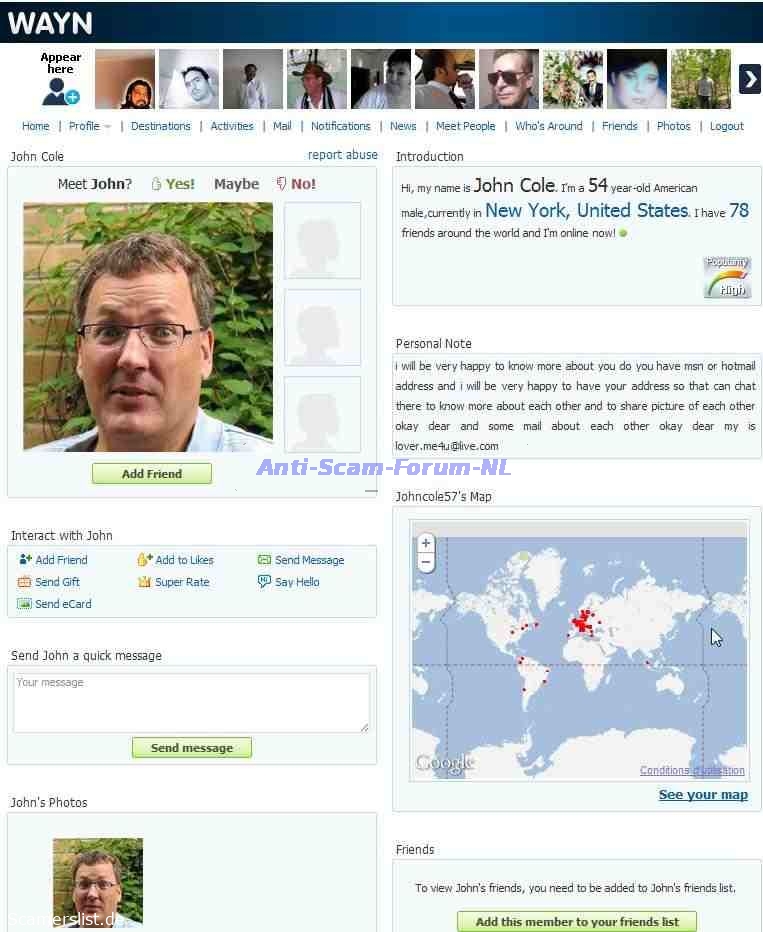Viewport: 763px width, 932px height.
Task: Choose No! for meeting John
Action: (x=297, y=184)
